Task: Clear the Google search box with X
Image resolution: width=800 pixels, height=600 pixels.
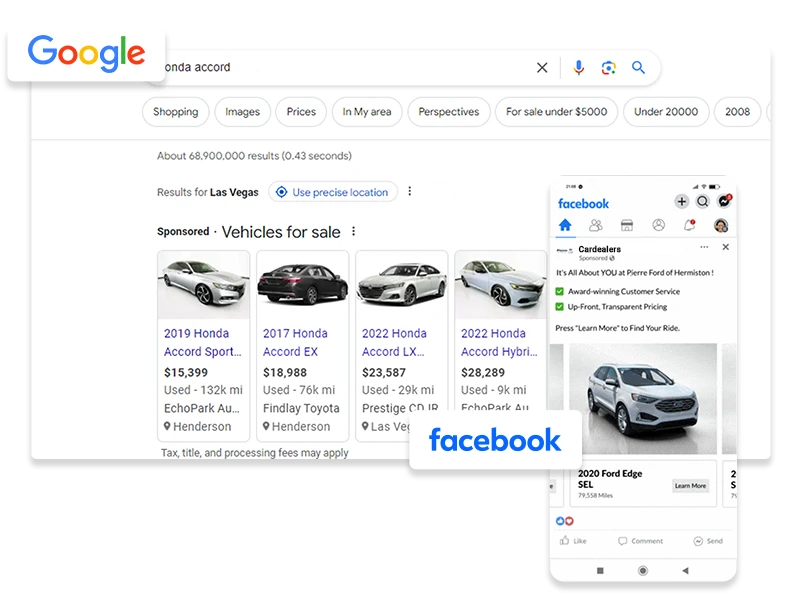Action: (542, 67)
